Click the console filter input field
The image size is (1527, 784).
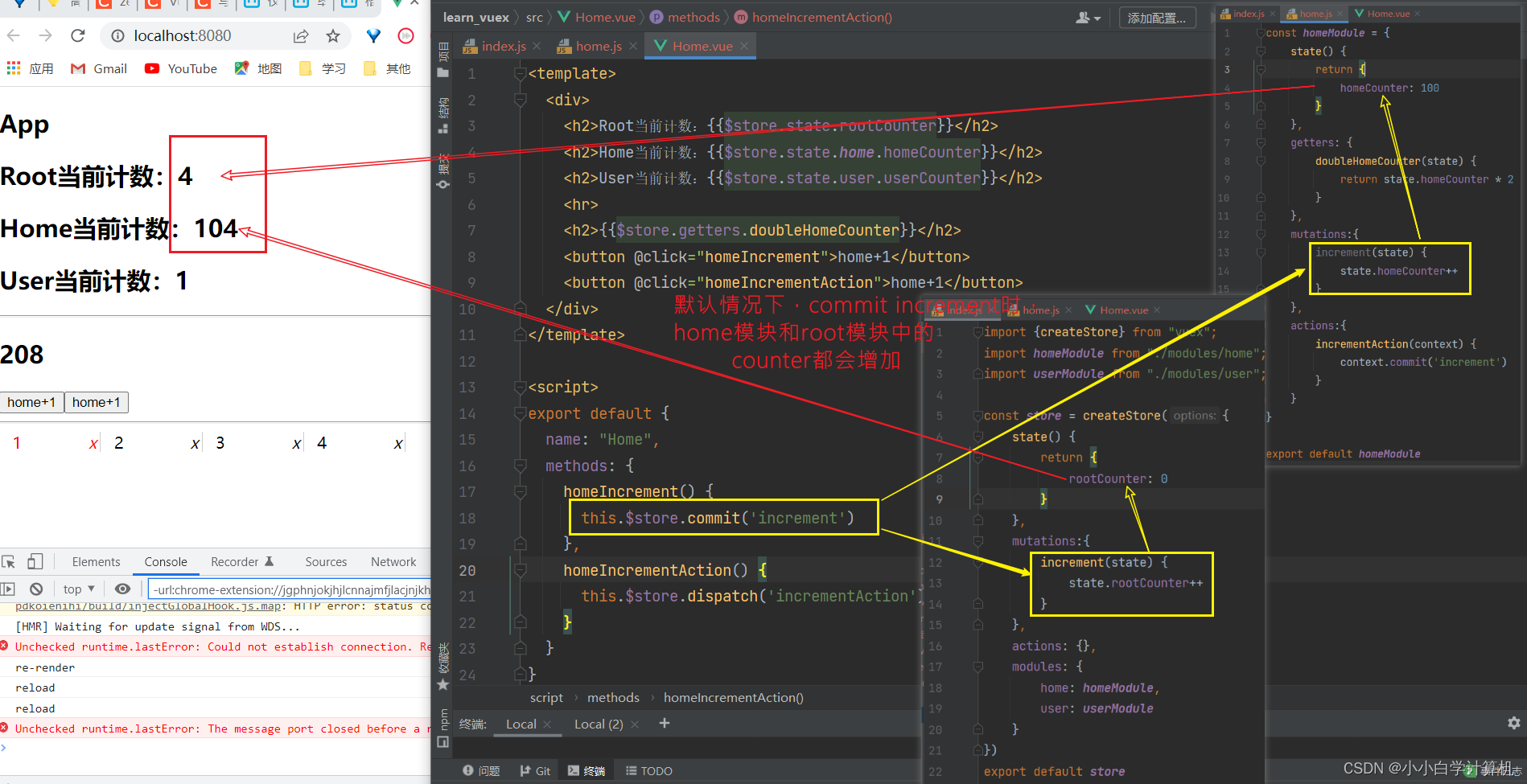290,589
